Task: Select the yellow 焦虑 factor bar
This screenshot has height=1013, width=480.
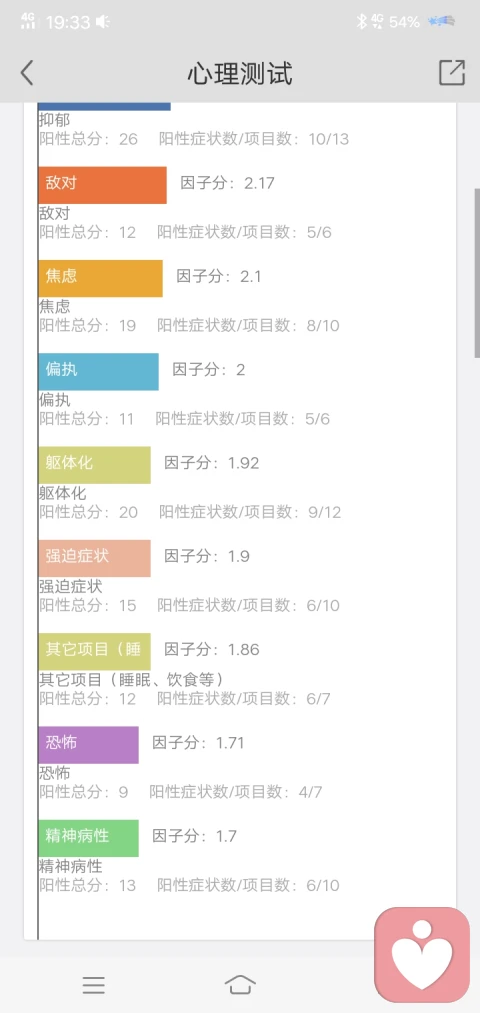Action: pyautogui.click(x=101, y=278)
